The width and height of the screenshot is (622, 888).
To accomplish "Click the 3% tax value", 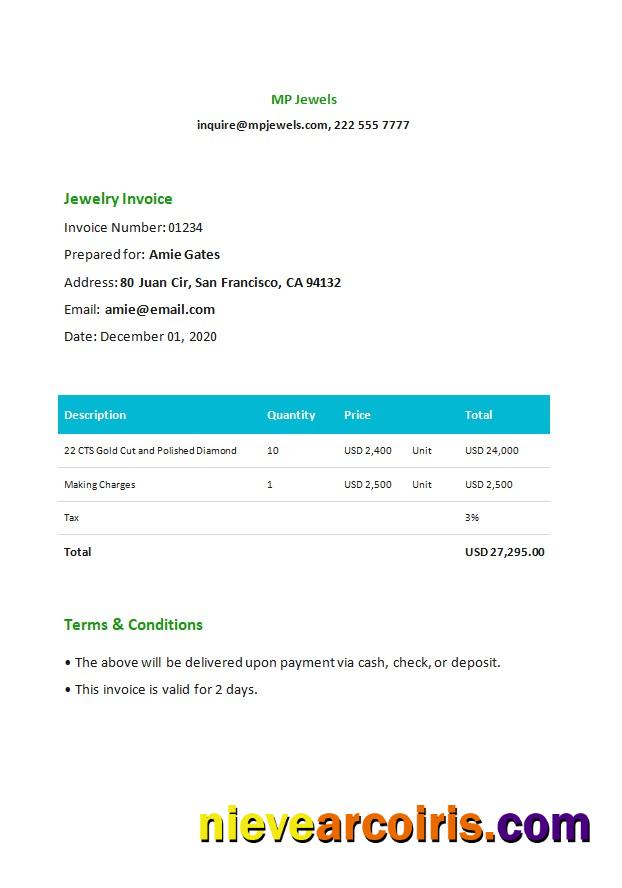I will pyautogui.click(x=472, y=518).
